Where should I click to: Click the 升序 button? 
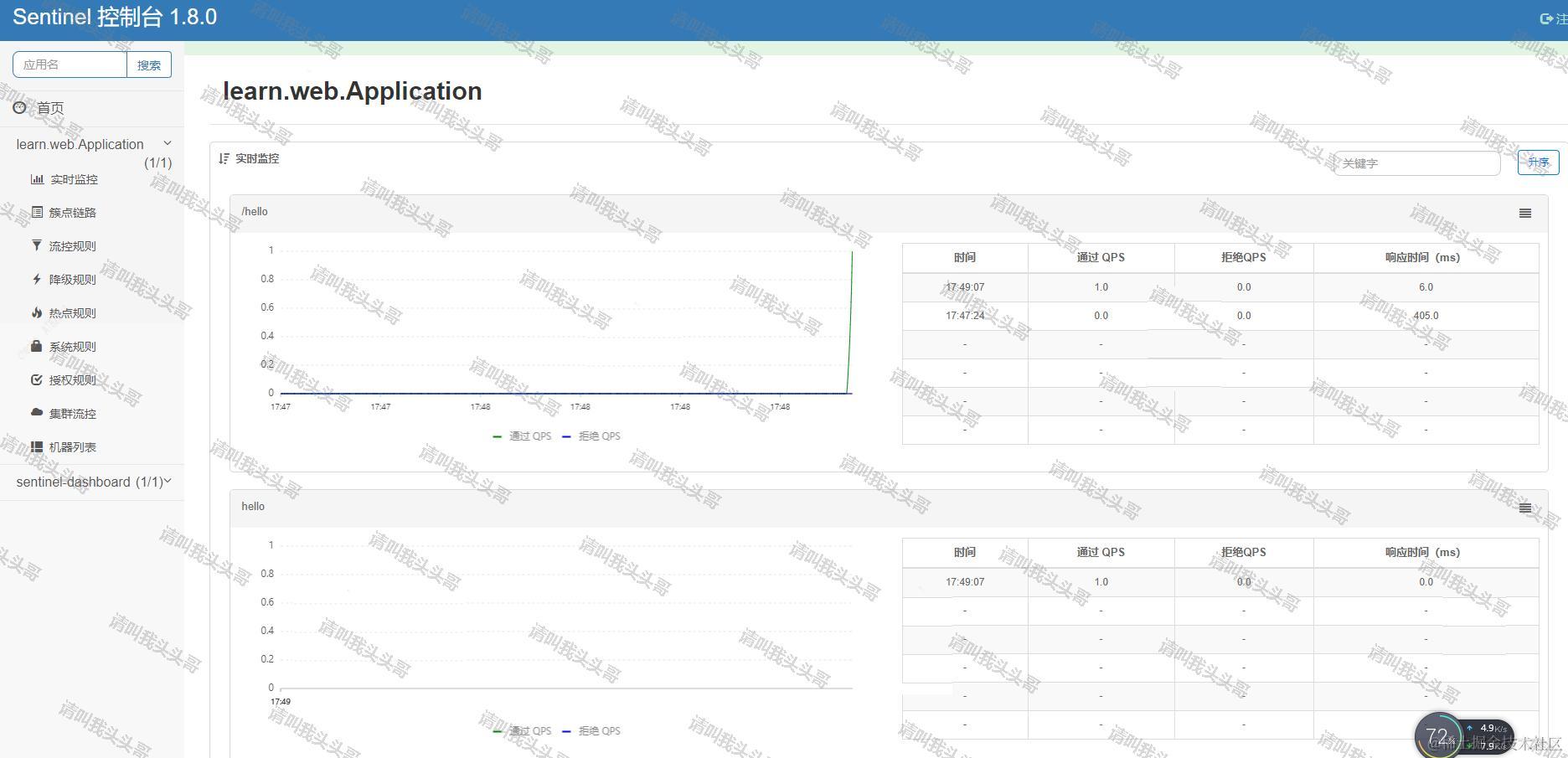click(x=1538, y=162)
